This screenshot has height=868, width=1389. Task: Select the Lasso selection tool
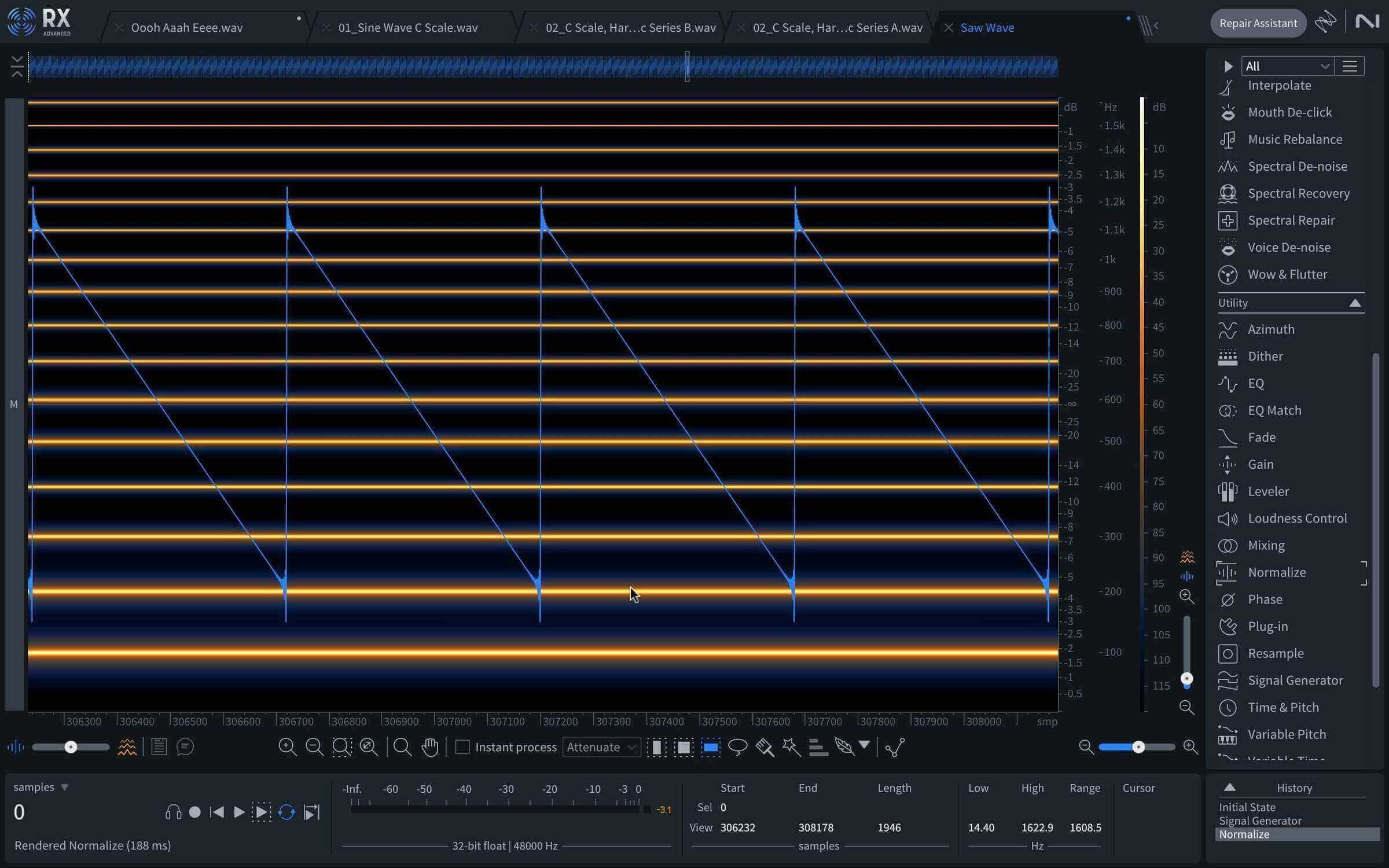[737, 747]
